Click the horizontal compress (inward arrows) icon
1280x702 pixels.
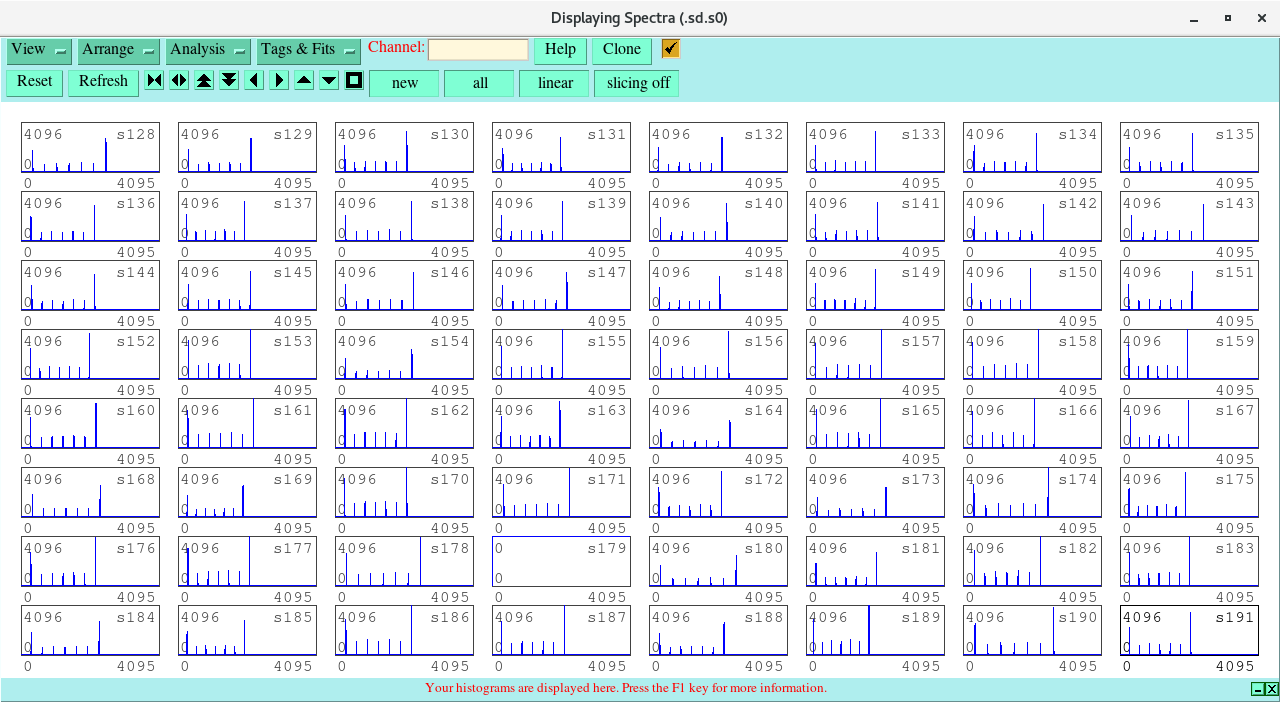(154, 81)
